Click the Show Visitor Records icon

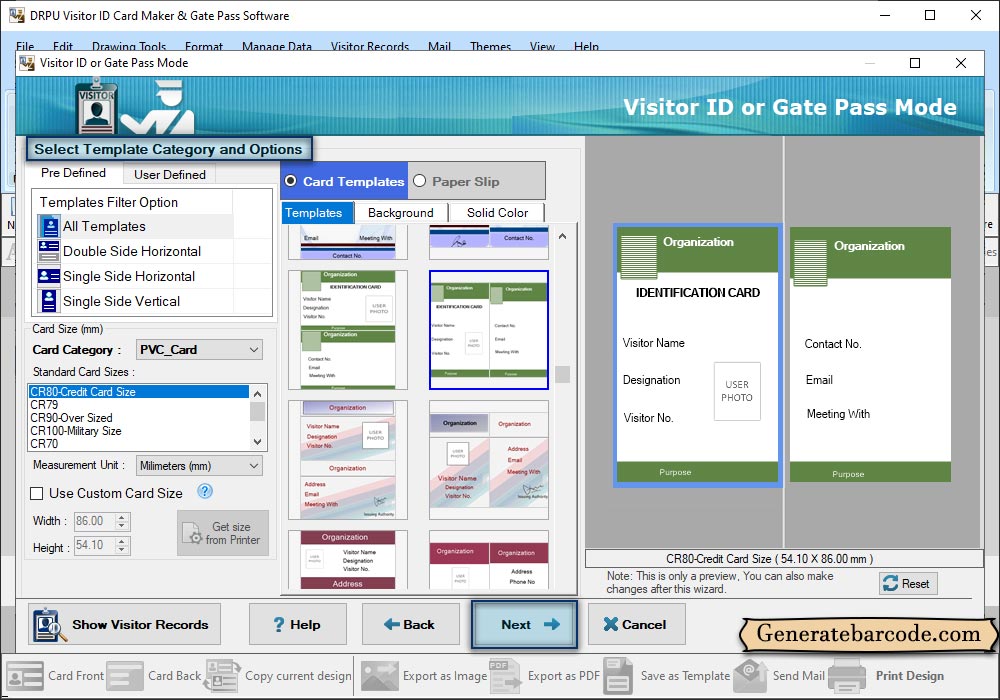49,625
